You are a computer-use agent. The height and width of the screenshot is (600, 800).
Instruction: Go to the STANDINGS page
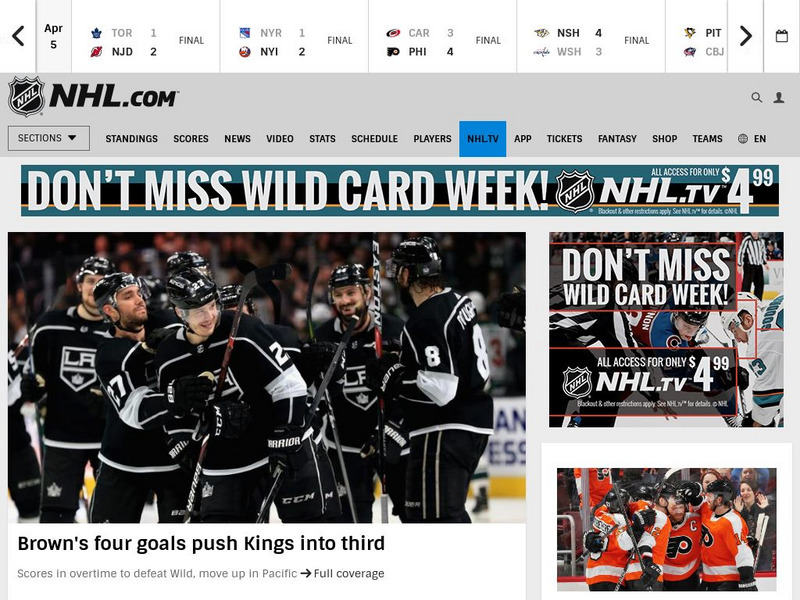click(132, 139)
